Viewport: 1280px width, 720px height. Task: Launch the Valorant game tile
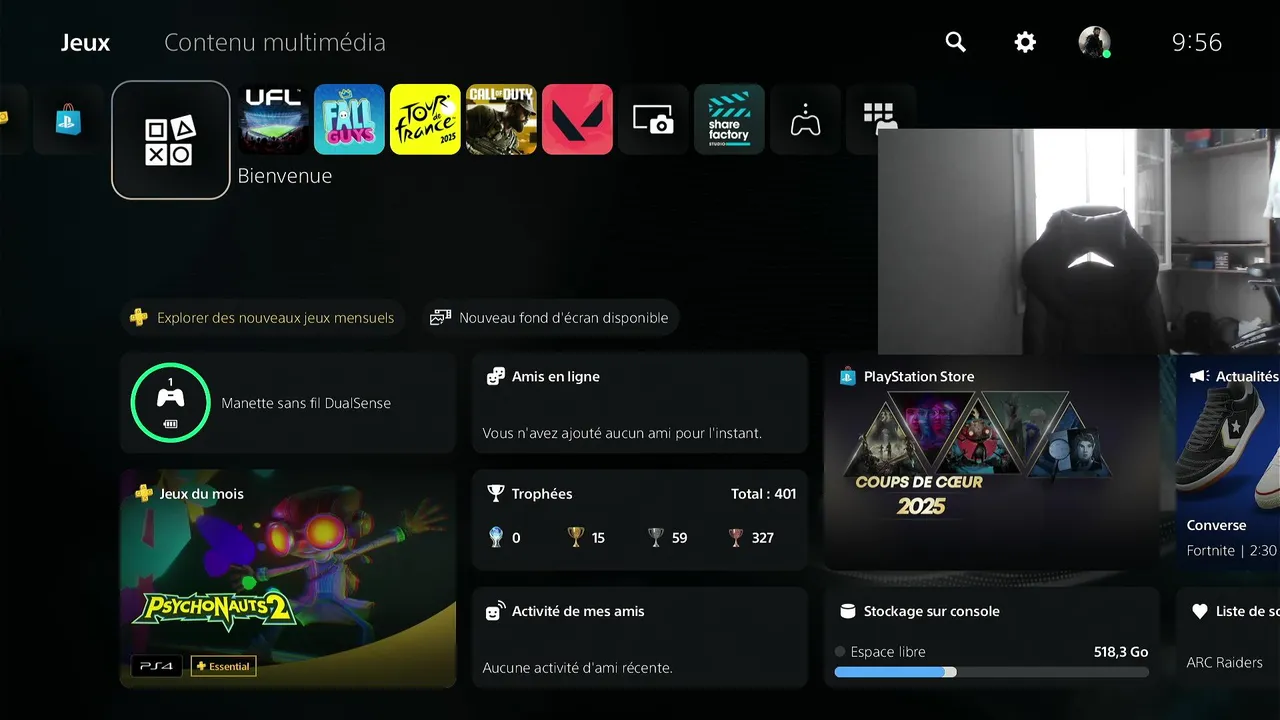tap(577, 119)
